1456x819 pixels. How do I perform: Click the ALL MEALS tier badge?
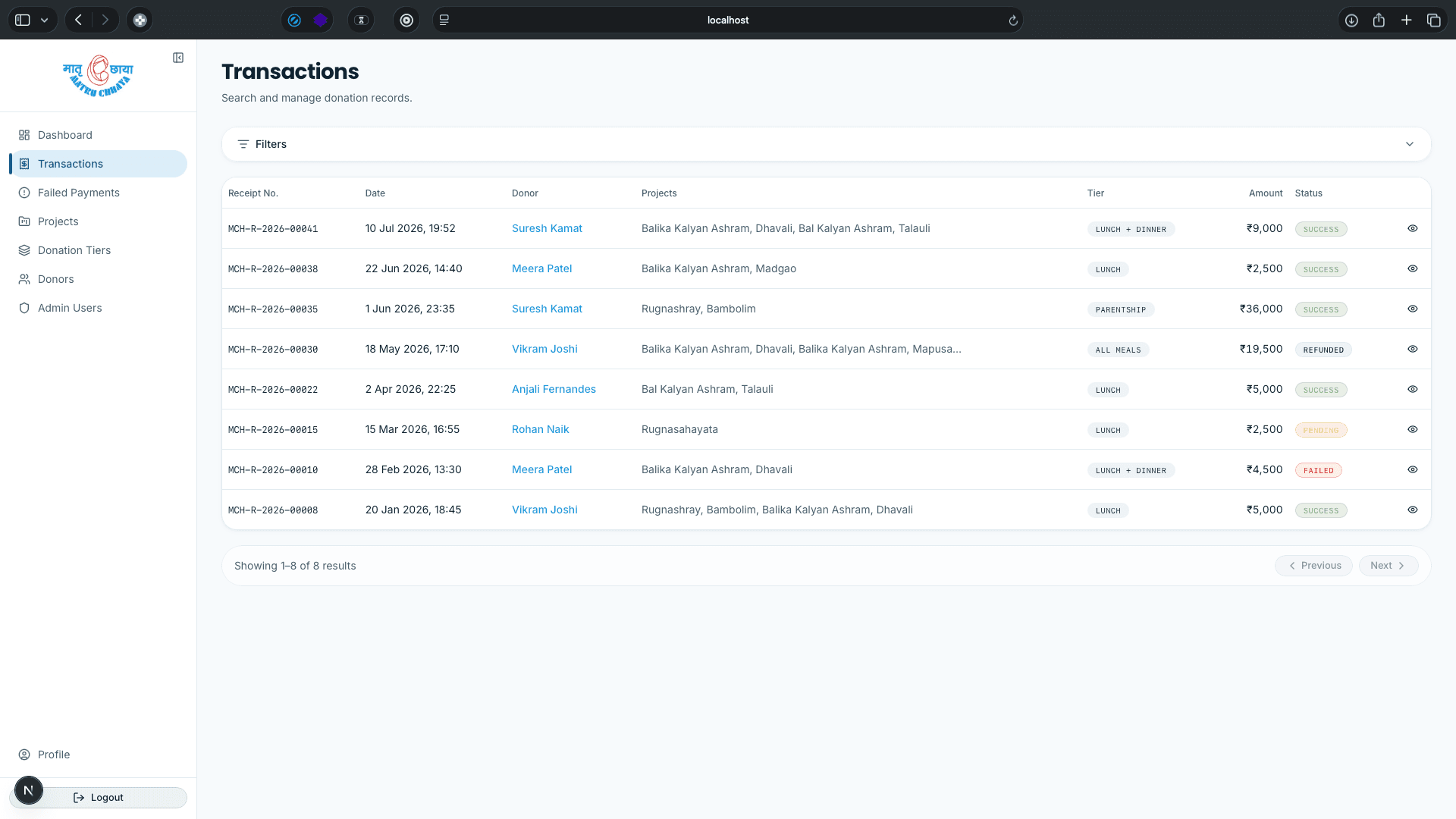pos(1118,350)
